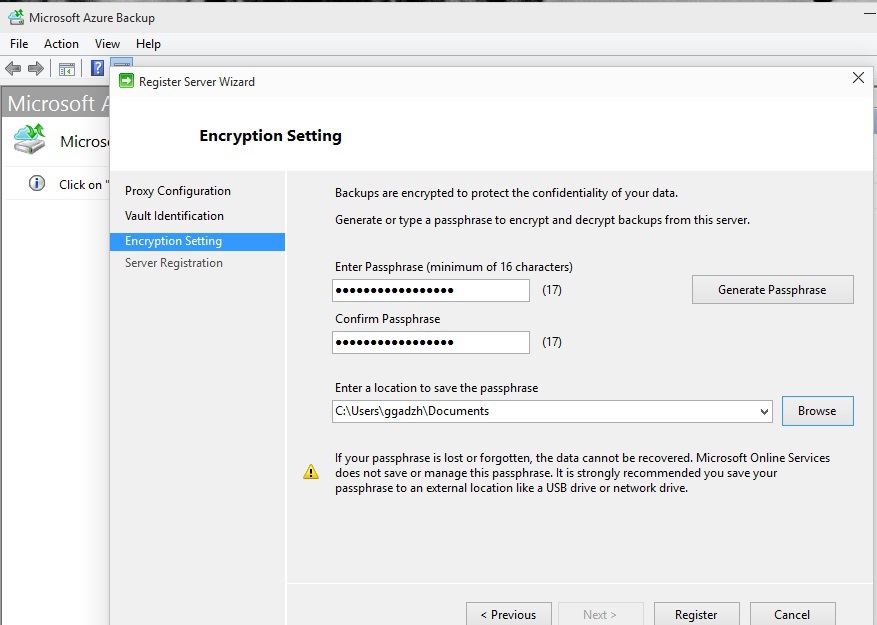Screen dimensions: 877x625
Task: Click the blue Help question mark icon
Action: 97,68
